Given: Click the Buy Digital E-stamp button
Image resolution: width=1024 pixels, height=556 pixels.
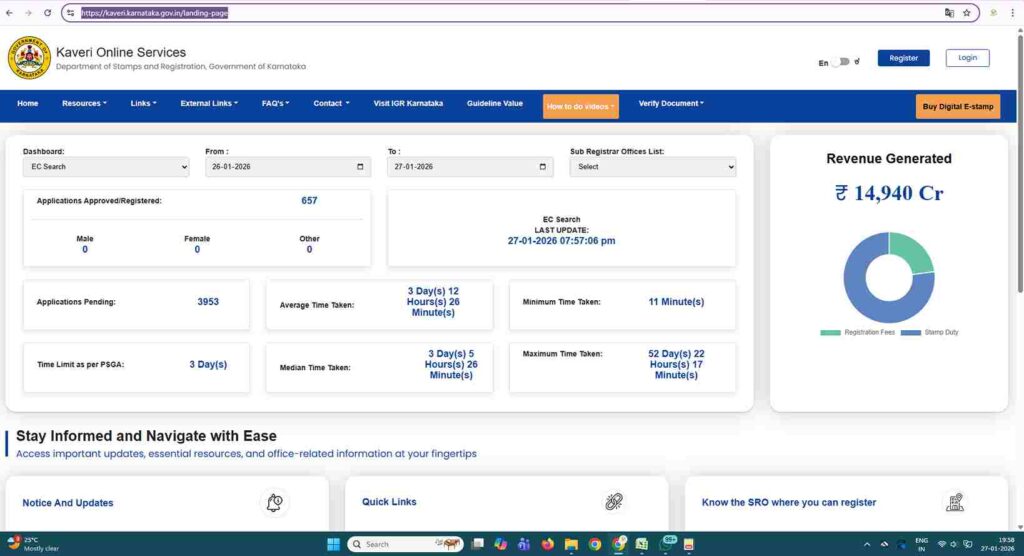Looking at the screenshot, I should (957, 106).
